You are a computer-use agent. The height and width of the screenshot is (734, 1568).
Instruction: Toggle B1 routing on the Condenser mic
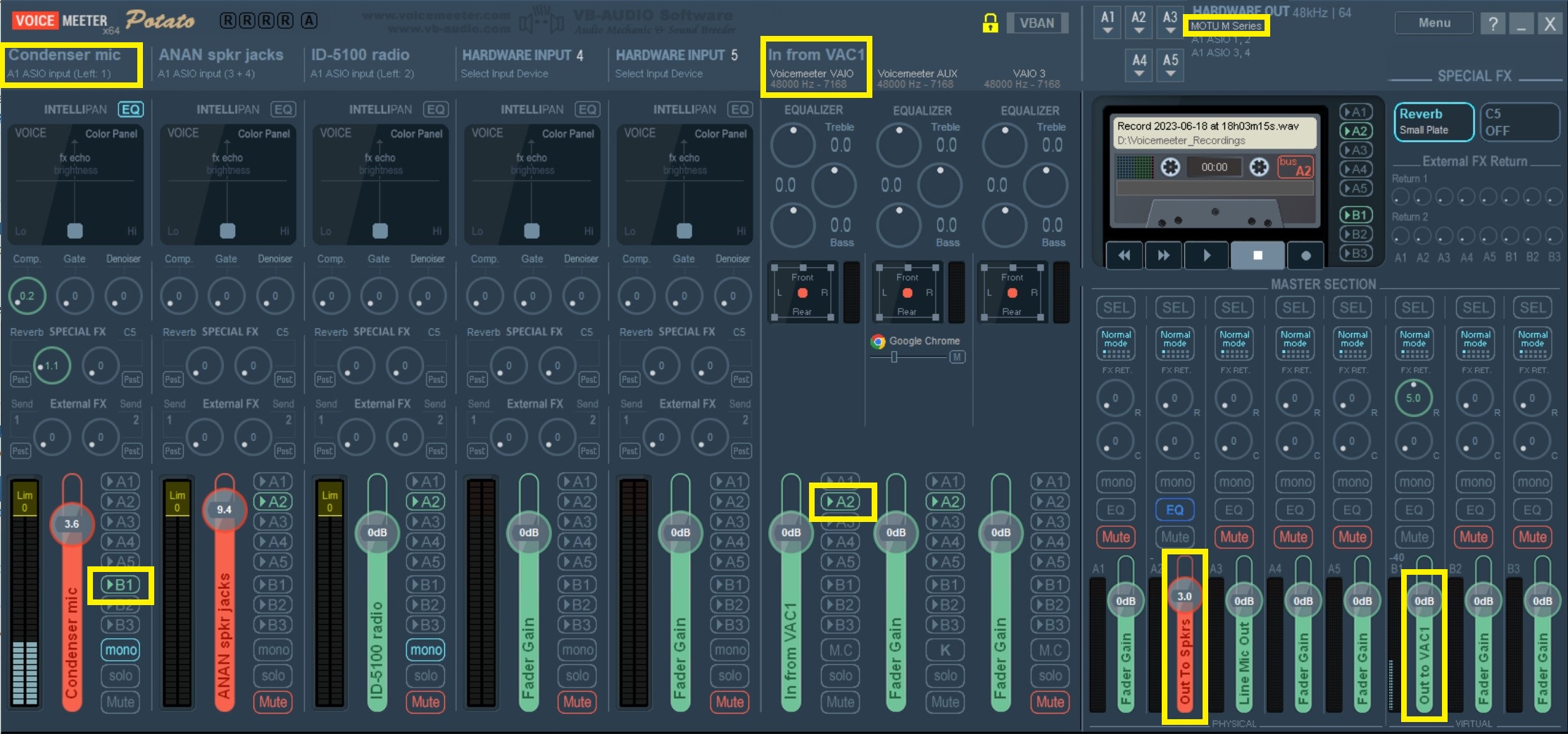tap(121, 584)
